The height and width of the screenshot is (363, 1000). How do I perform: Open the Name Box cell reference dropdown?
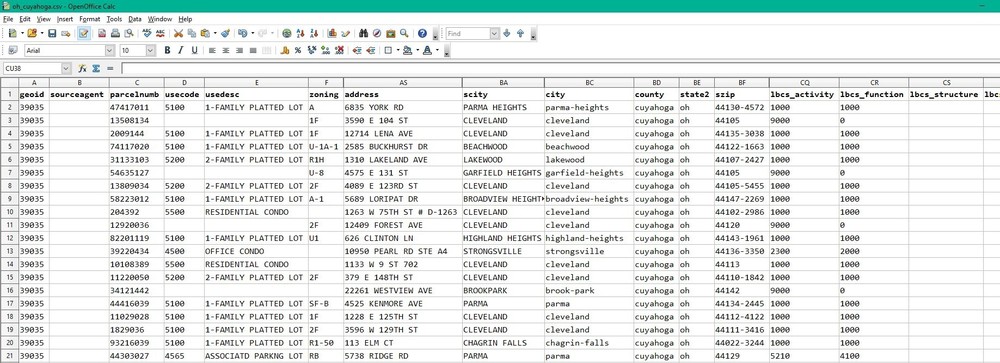tap(66, 68)
